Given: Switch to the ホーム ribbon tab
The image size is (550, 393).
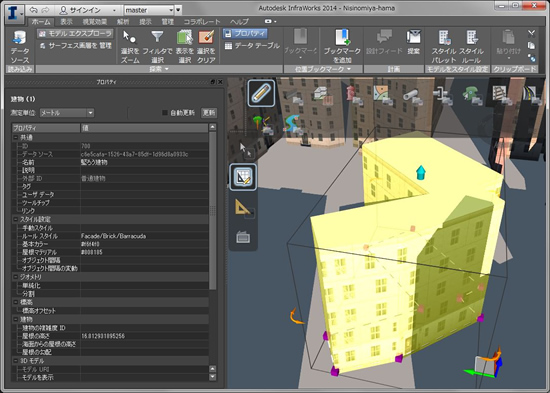Looking at the screenshot, I should pos(41,22).
